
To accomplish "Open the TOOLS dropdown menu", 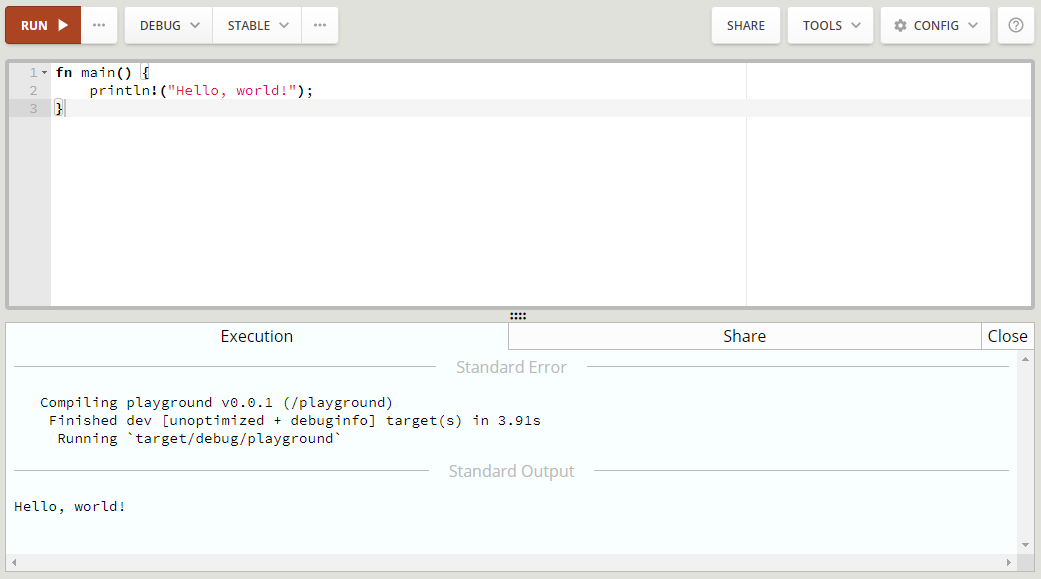I will tap(830, 25).
